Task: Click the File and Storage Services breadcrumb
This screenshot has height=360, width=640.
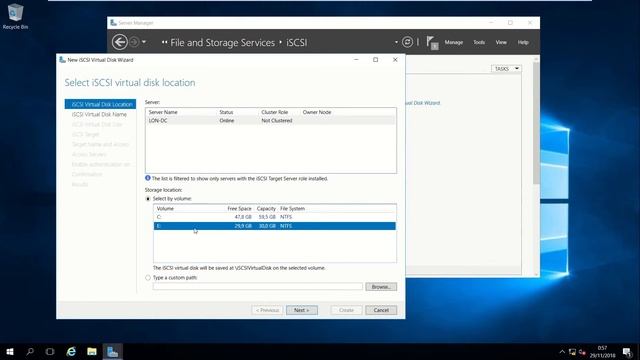Action: 222,42
